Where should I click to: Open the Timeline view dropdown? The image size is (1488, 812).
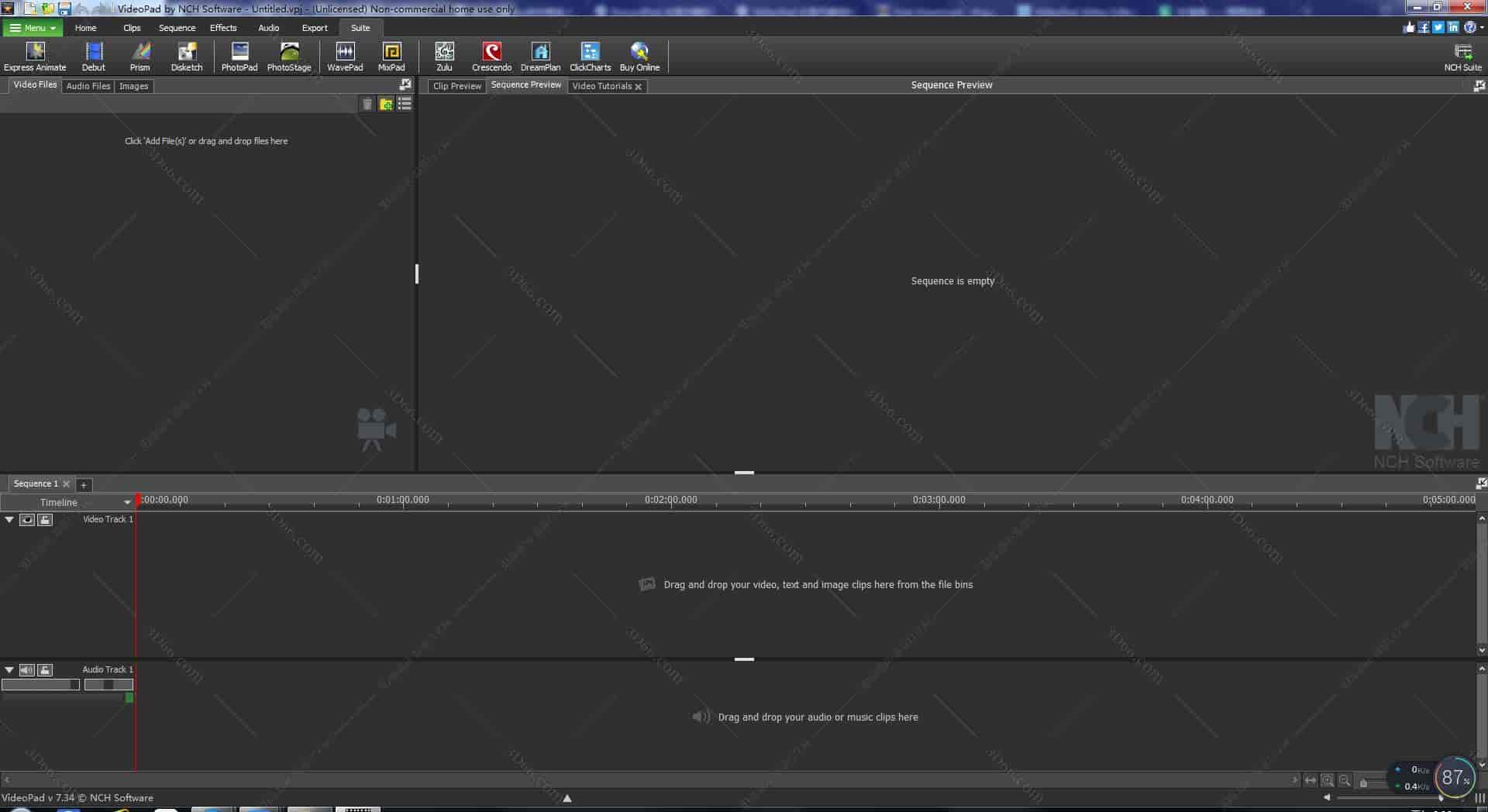(126, 502)
